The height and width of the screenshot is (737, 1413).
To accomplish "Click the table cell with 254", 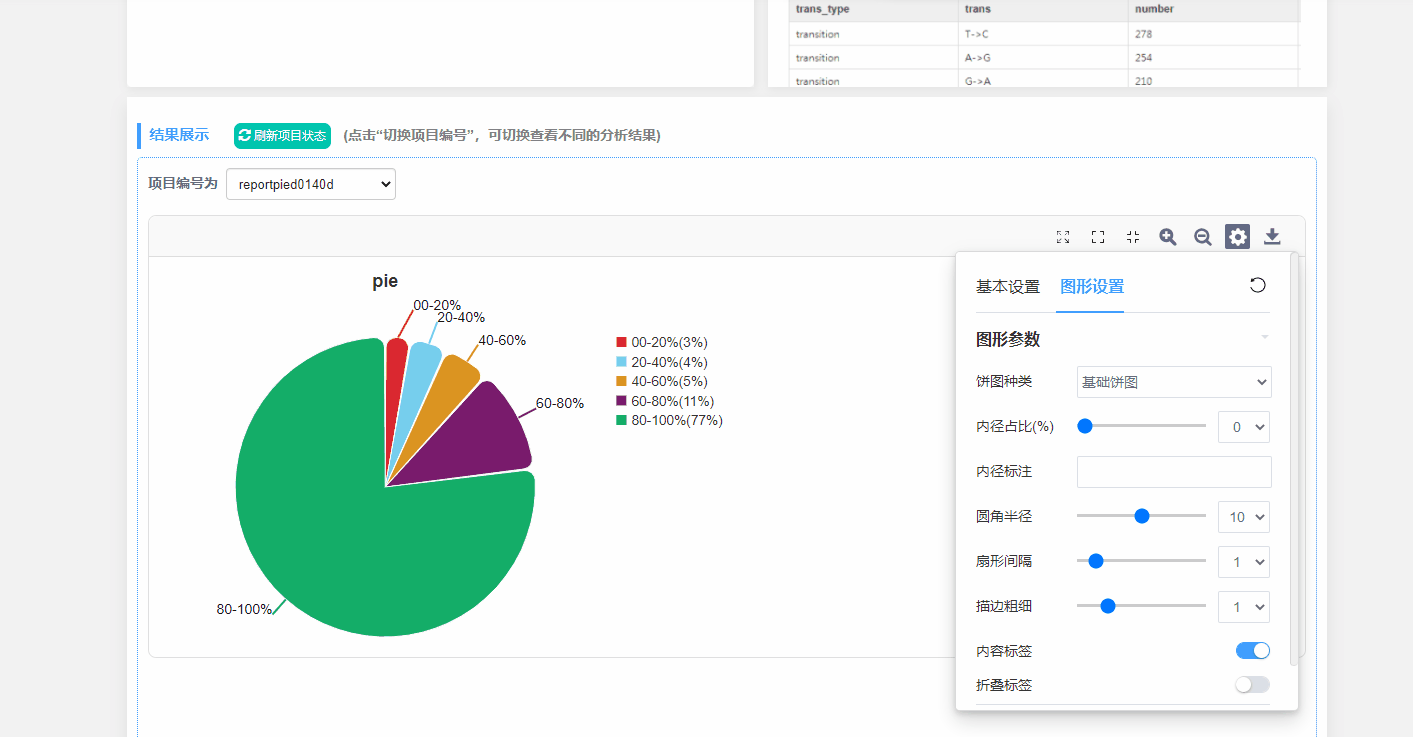I will click(1213, 58).
